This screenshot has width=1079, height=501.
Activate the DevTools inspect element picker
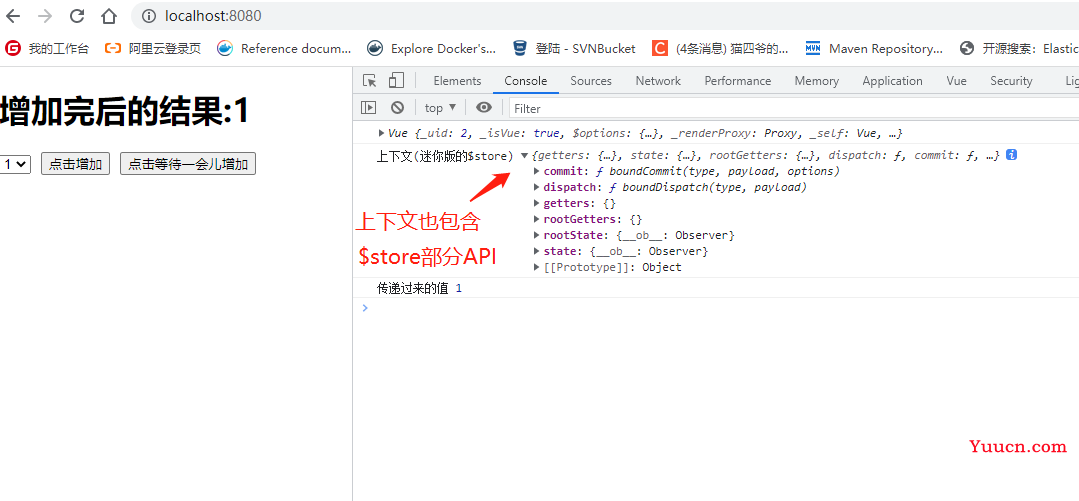[x=370, y=81]
